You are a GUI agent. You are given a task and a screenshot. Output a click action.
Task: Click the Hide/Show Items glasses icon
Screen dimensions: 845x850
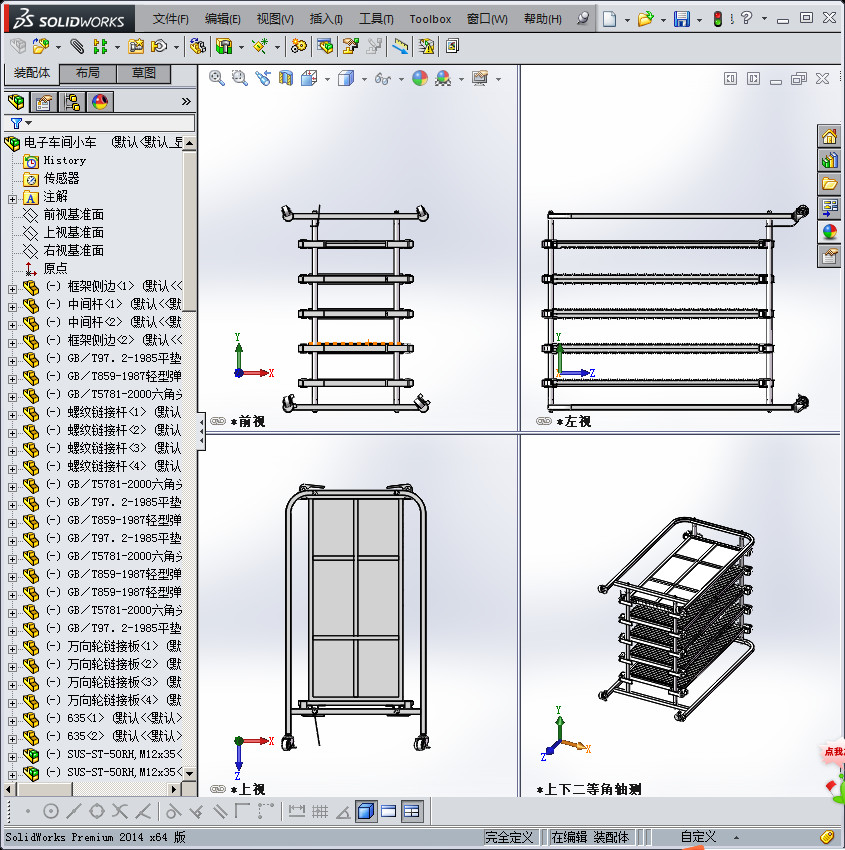click(383, 79)
